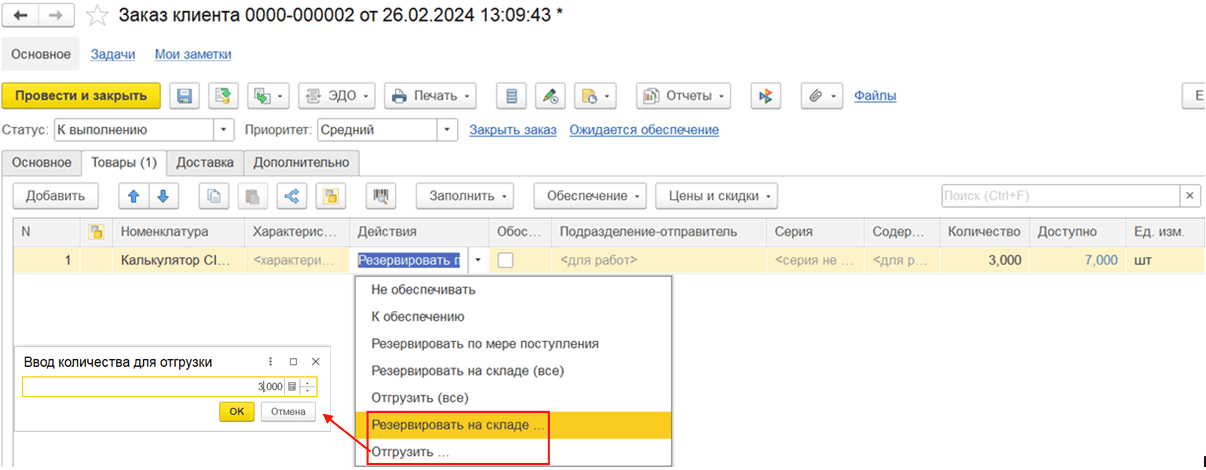Click the Провести и закрыть button
Image resolution: width=1206 pixels, height=470 pixels.
click(x=81, y=96)
